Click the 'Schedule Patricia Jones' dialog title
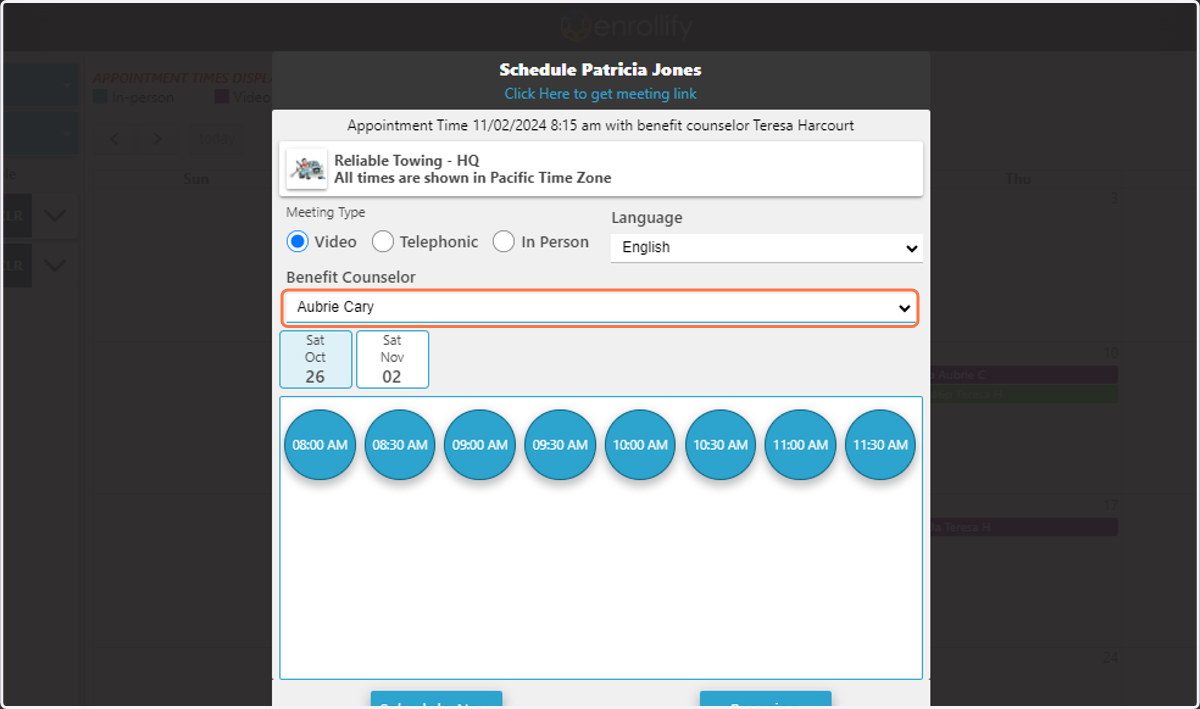Screen dimensions: 1200x709 (x=600, y=70)
